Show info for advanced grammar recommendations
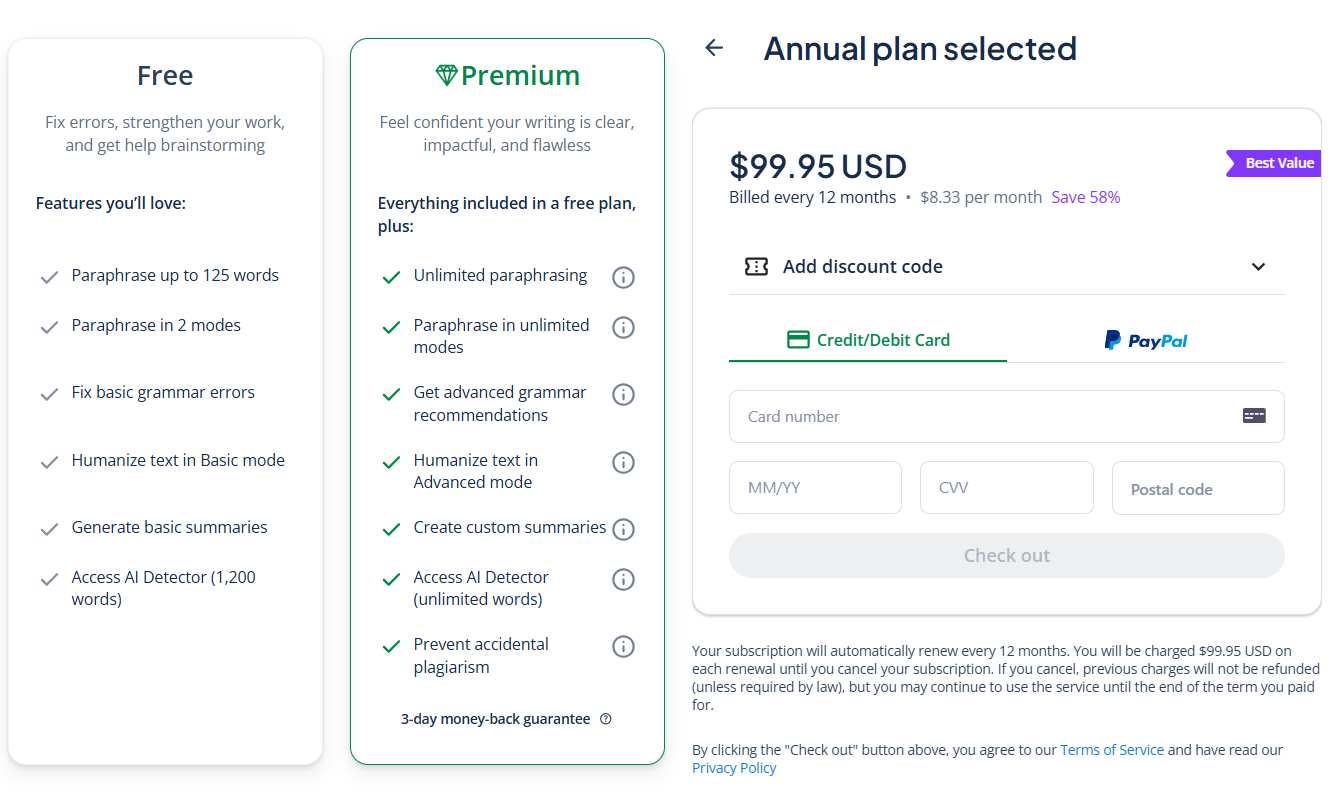The image size is (1339, 799). pos(623,394)
